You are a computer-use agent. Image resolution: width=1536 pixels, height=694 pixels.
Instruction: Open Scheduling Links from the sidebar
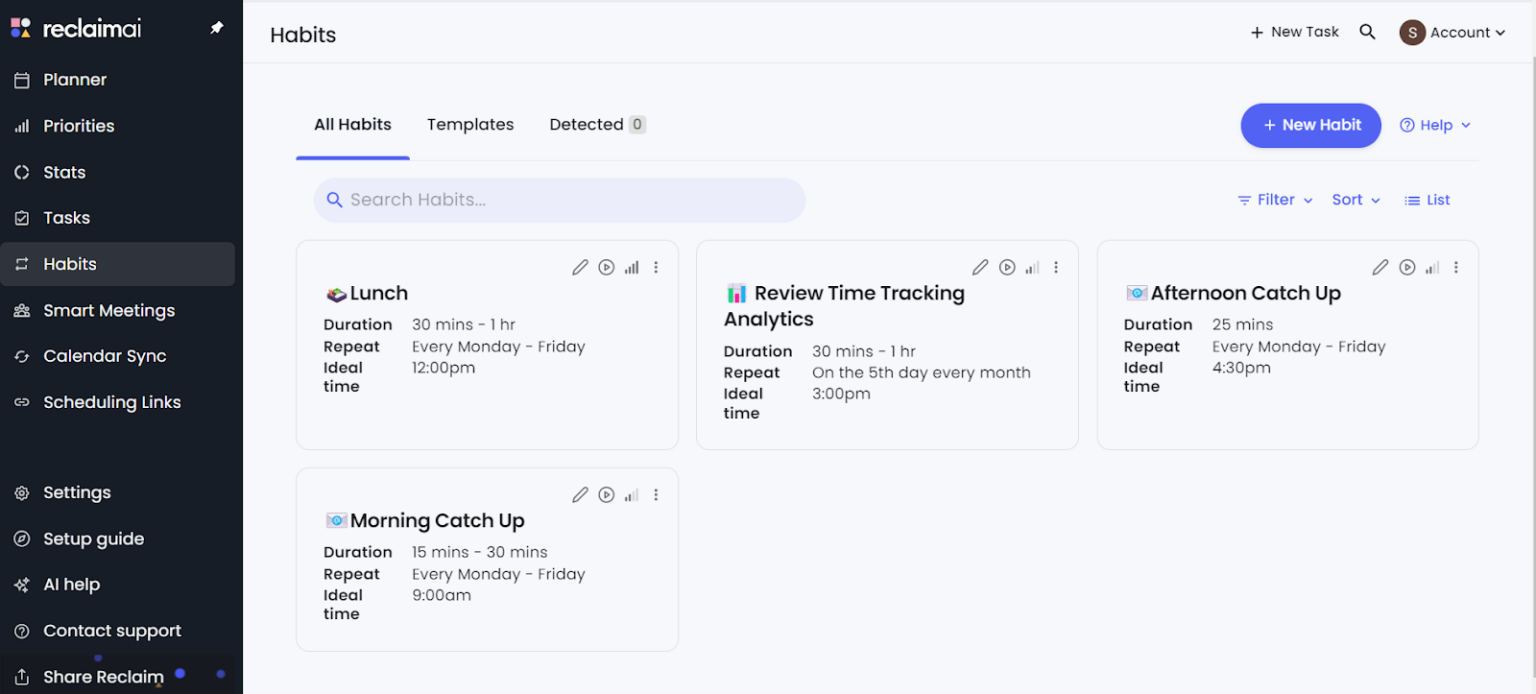tap(112, 402)
